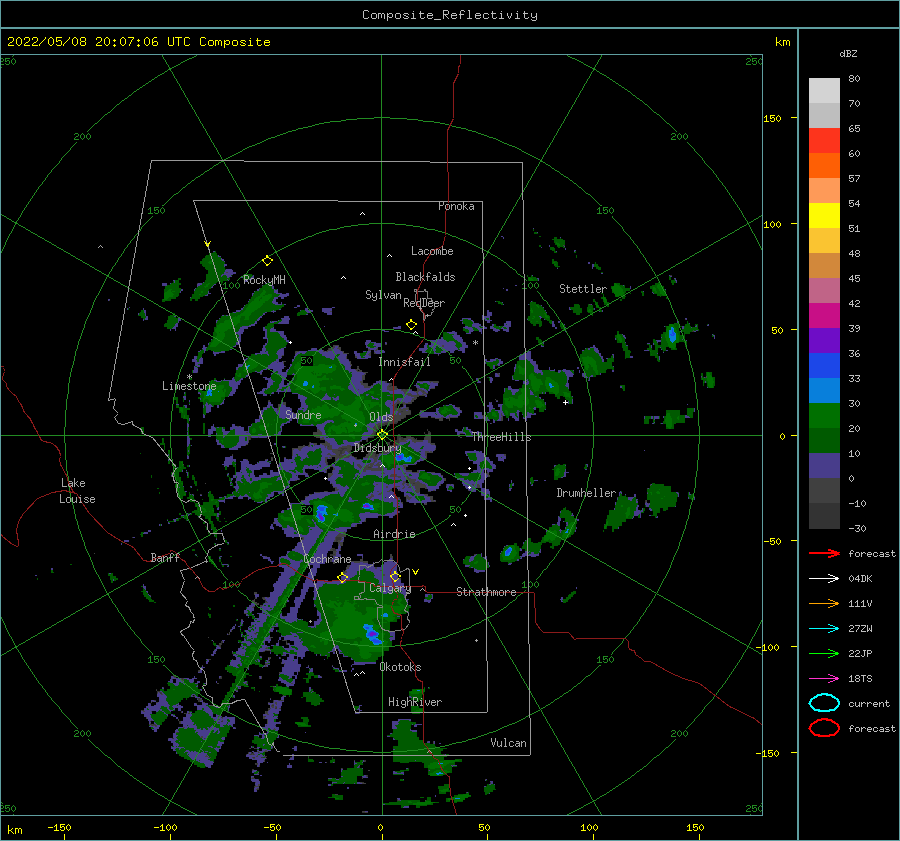Image resolution: width=900 pixels, height=841 pixels.
Task: Pick the red 60-65 dBZ color swatch
Action: tap(824, 141)
